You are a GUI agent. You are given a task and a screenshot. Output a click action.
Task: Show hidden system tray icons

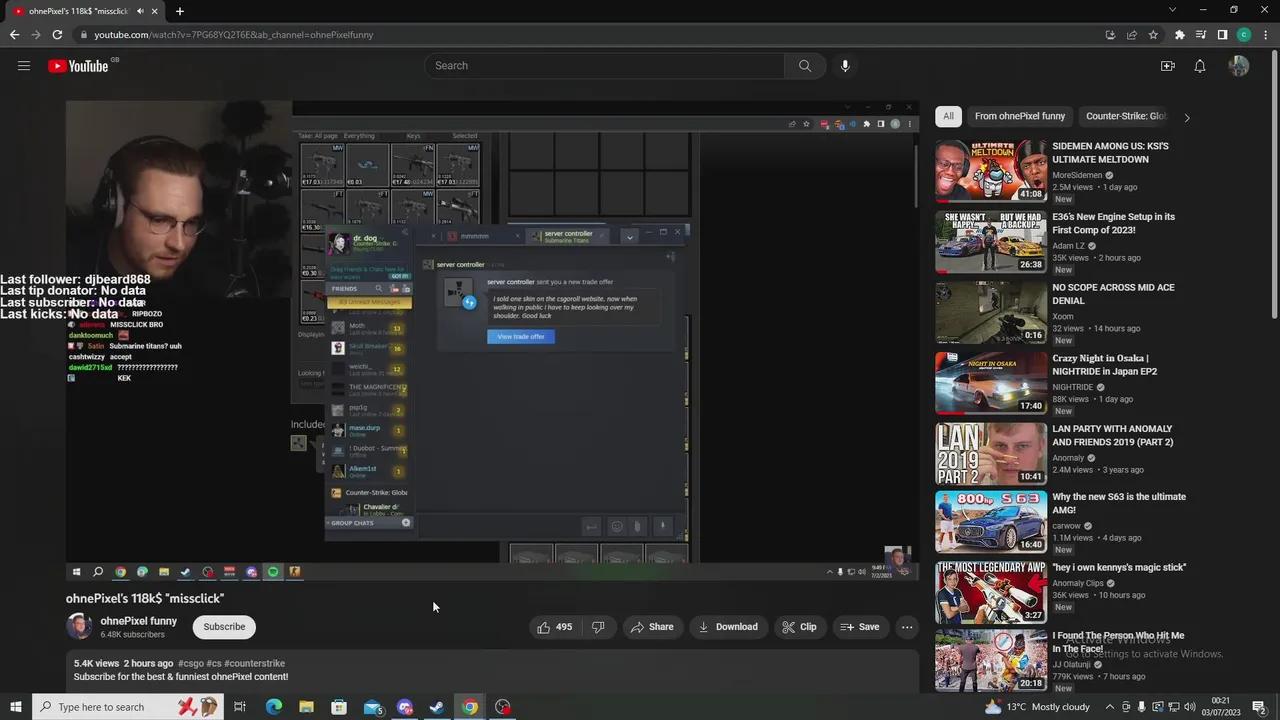click(x=1108, y=707)
